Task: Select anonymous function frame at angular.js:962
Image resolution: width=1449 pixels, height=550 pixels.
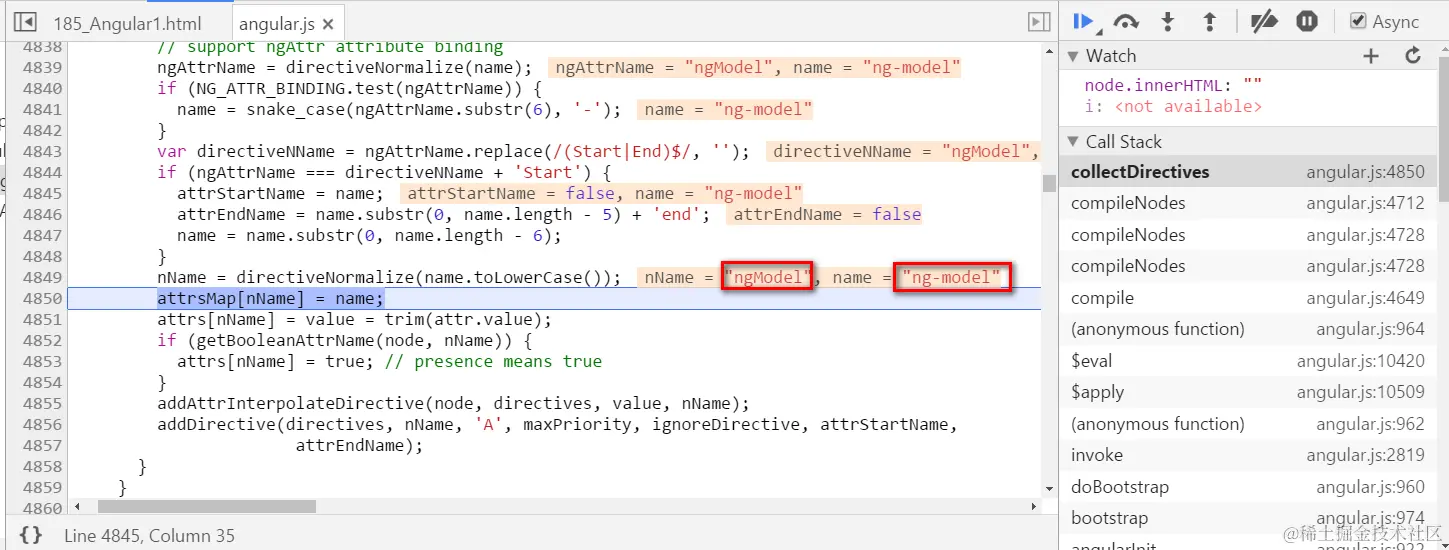Action: coord(1248,424)
